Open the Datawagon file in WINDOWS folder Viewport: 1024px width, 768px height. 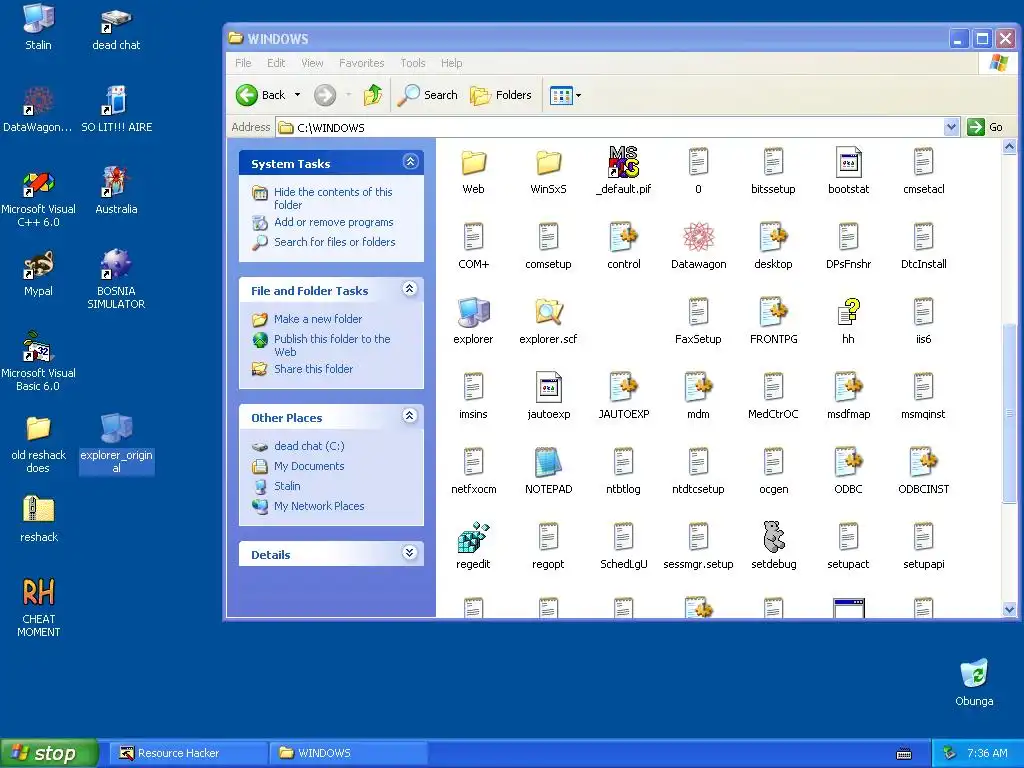[x=698, y=237]
